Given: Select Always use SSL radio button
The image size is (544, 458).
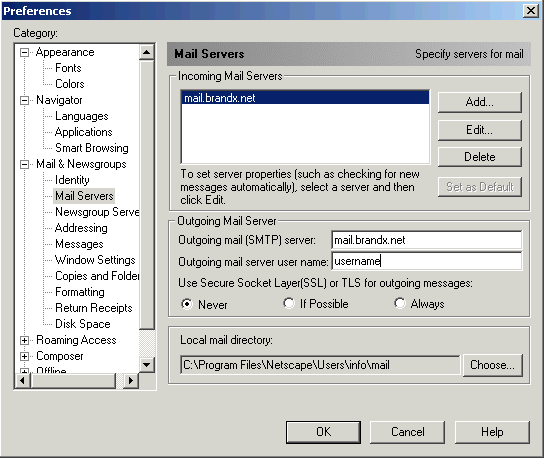Looking at the screenshot, I should pos(400,304).
